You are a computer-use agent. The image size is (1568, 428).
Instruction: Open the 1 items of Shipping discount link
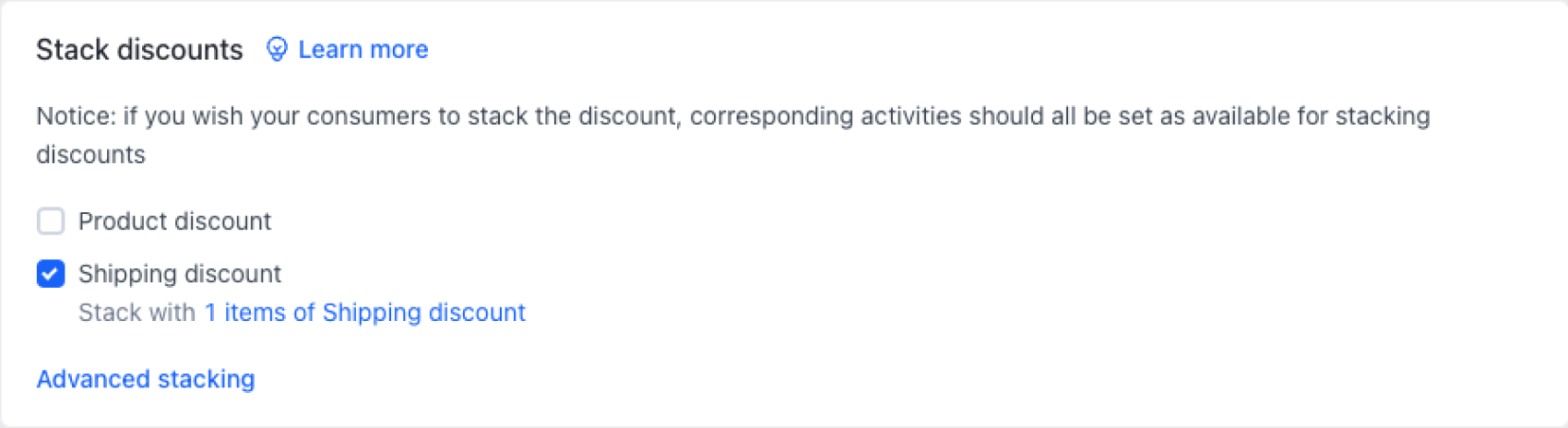(x=364, y=313)
